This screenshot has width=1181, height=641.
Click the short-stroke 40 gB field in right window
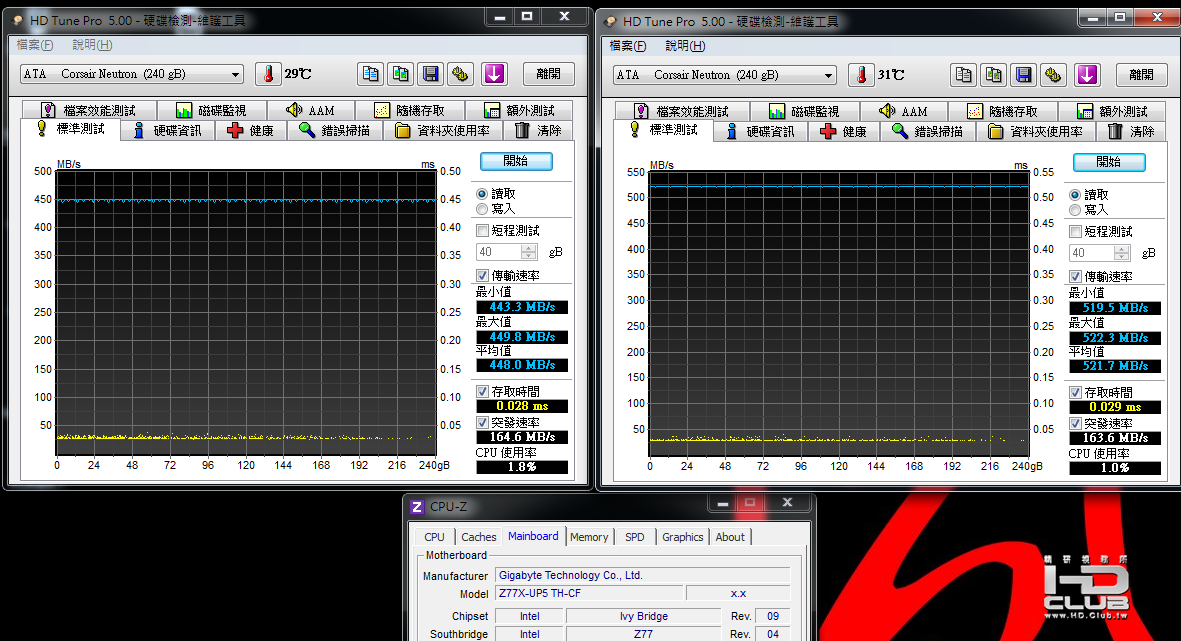point(1091,252)
